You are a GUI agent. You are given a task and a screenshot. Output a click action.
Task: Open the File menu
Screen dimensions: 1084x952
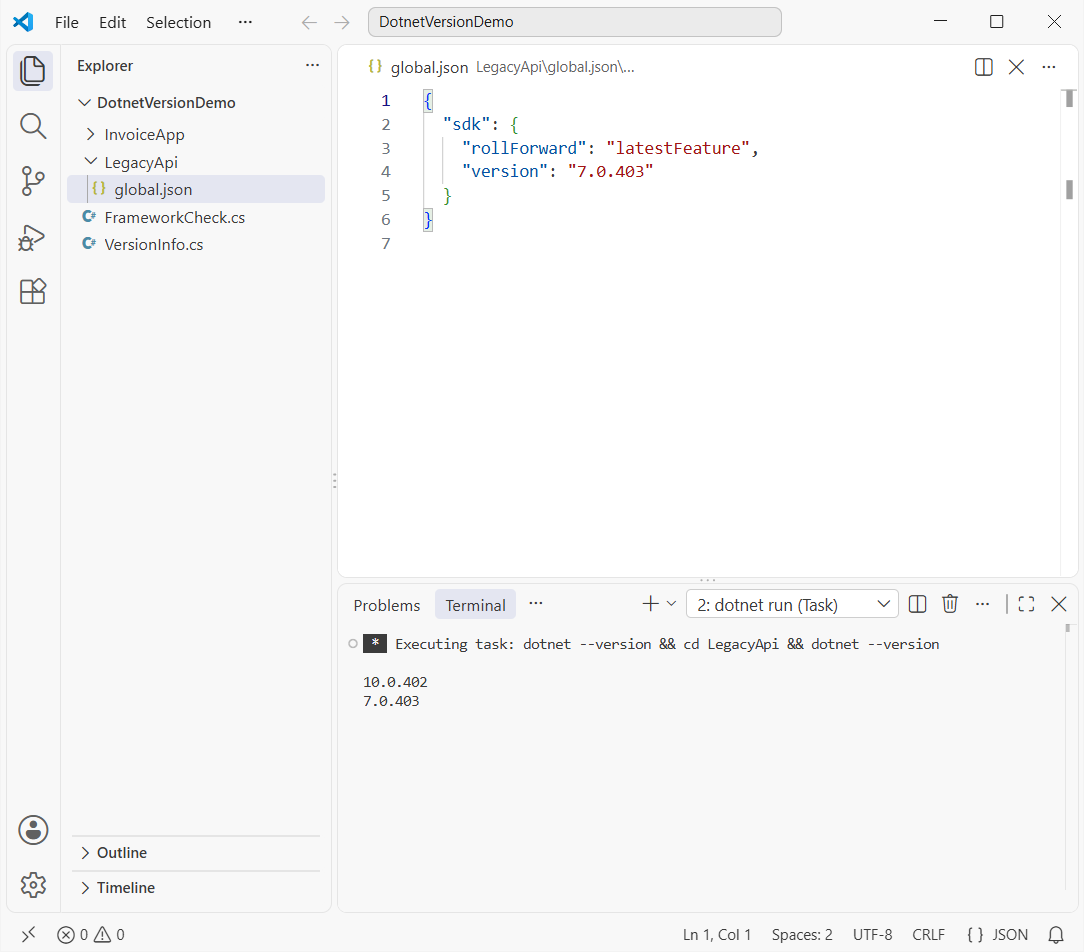click(66, 22)
